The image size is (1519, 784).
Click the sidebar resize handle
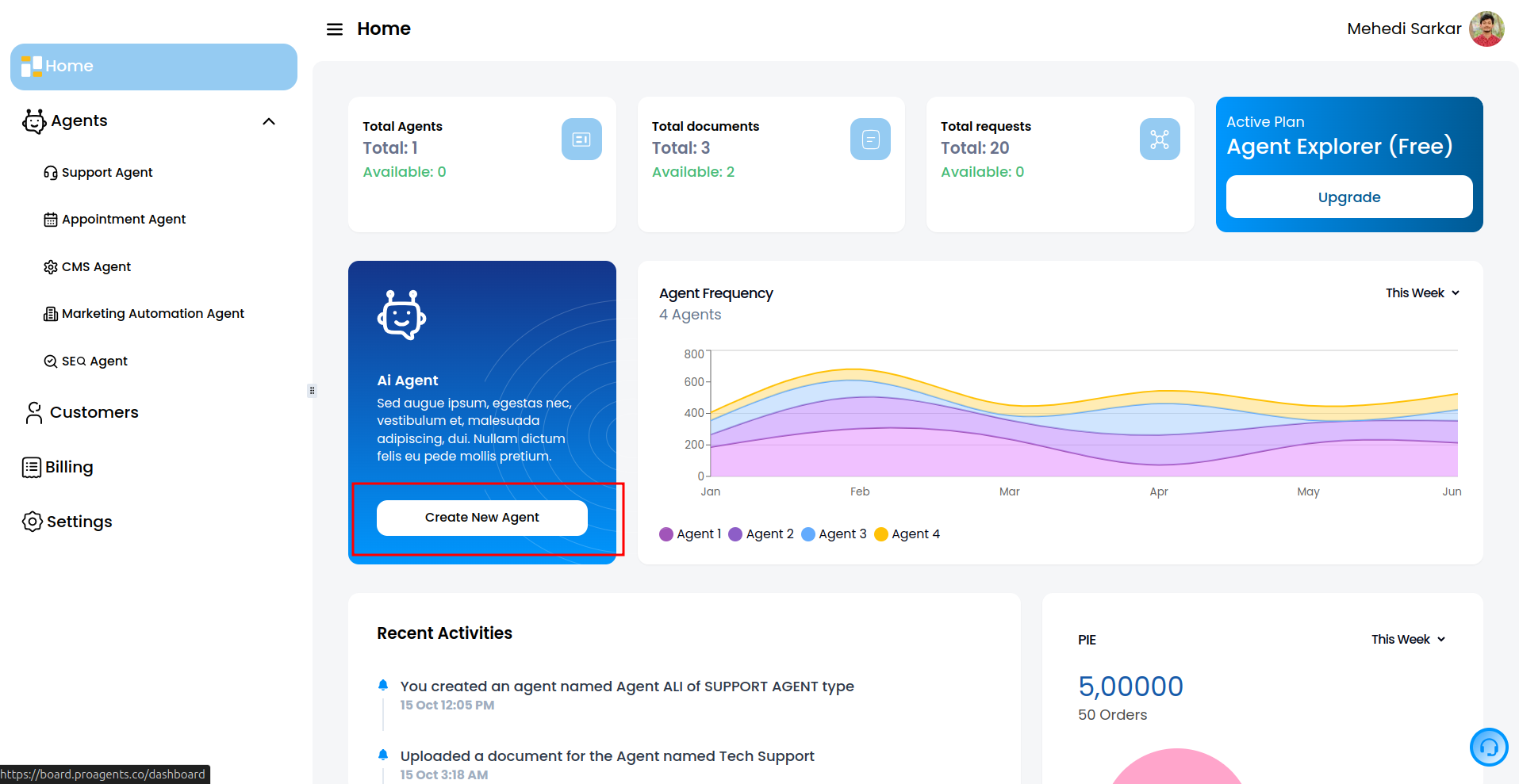coord(312,391)
